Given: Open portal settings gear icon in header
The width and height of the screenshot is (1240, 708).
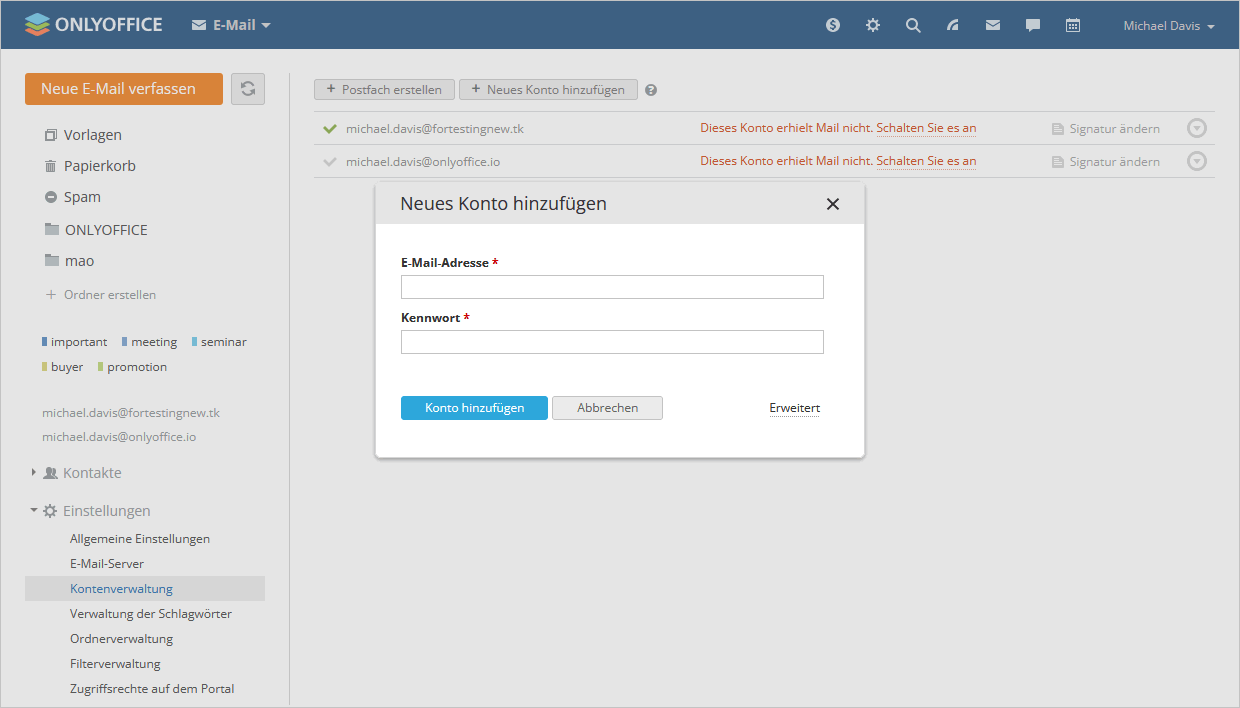Looking at the screenshot, I should pyautogui.click(x=873, y=26).
